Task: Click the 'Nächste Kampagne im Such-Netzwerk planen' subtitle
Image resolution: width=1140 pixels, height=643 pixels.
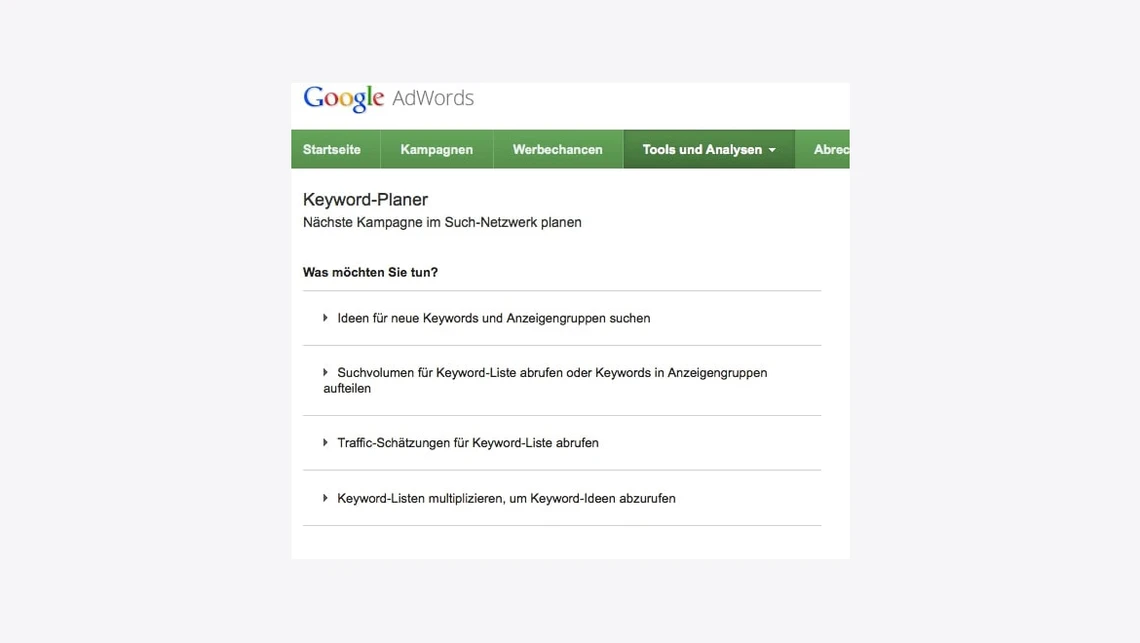Action: [x=442, y=222]
